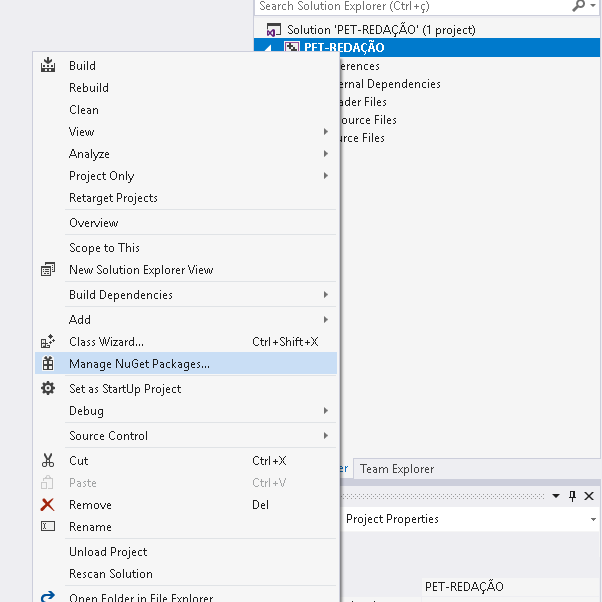Switch to the Team Explorer tab

pyautogui.click(x=397, y=469)
